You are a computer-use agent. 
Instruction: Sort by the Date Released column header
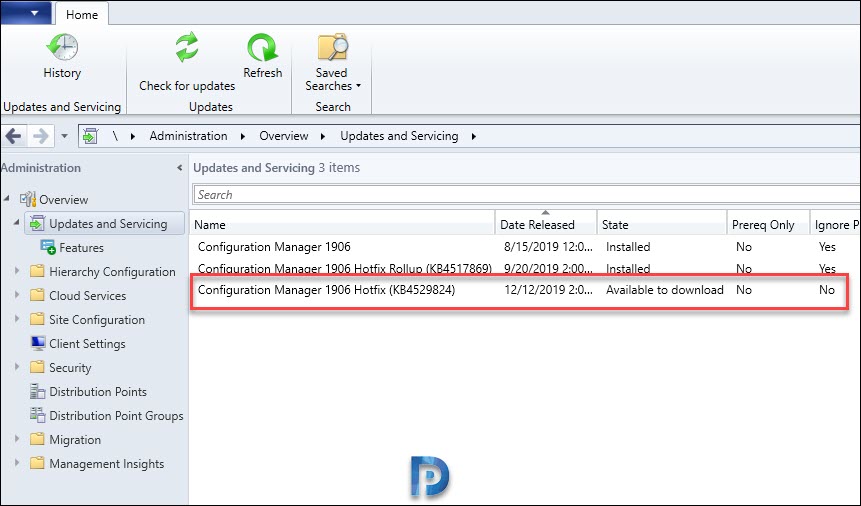pyautogui.click(x=546, y=224)
